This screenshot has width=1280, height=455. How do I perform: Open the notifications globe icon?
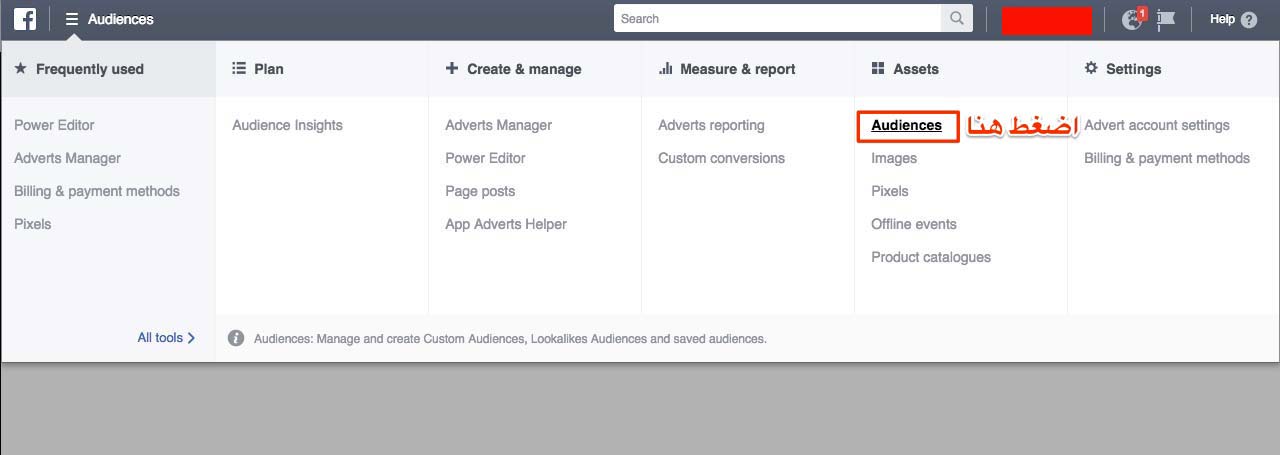[x=1133, y=19]
